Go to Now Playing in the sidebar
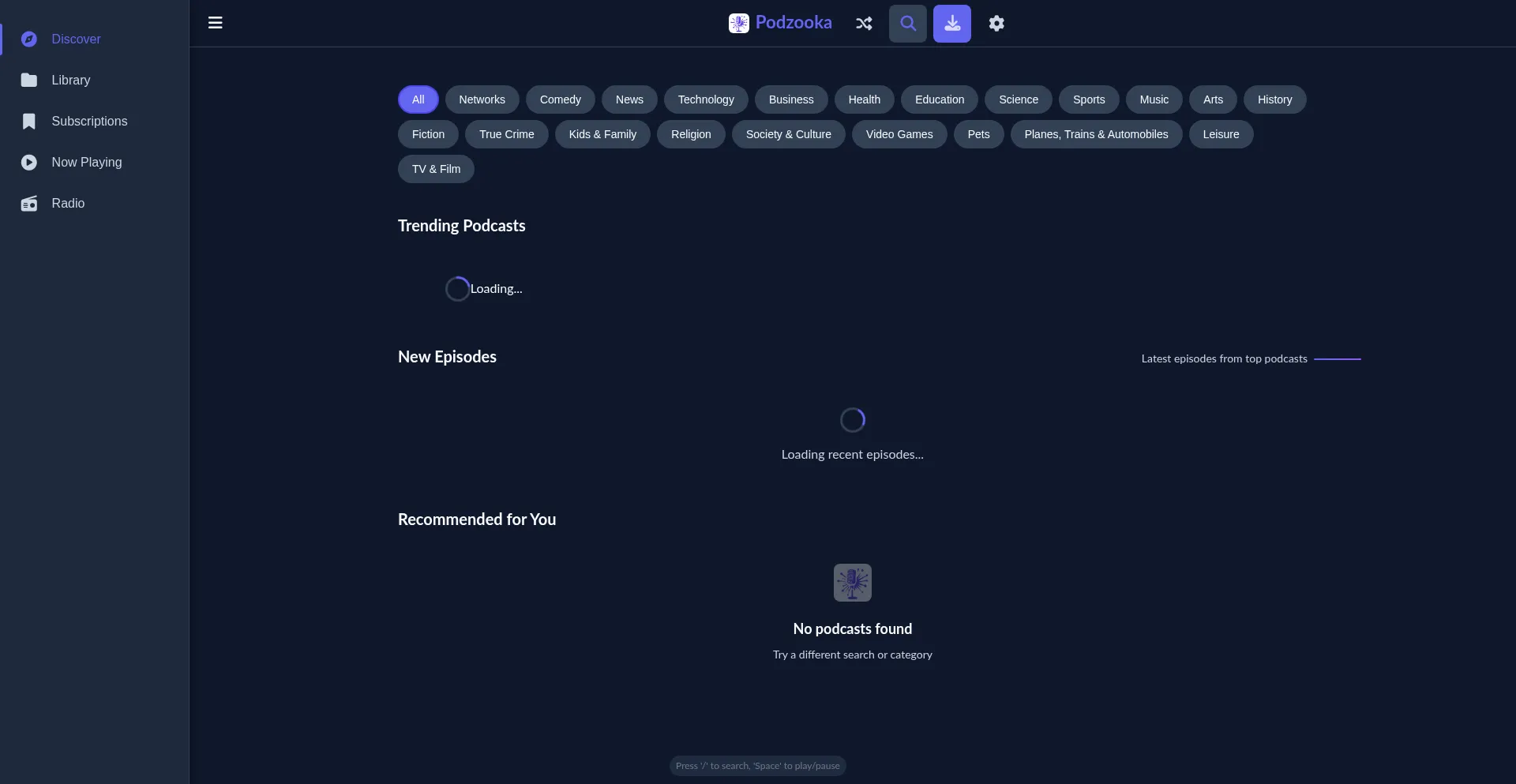 tap(86, 163)
